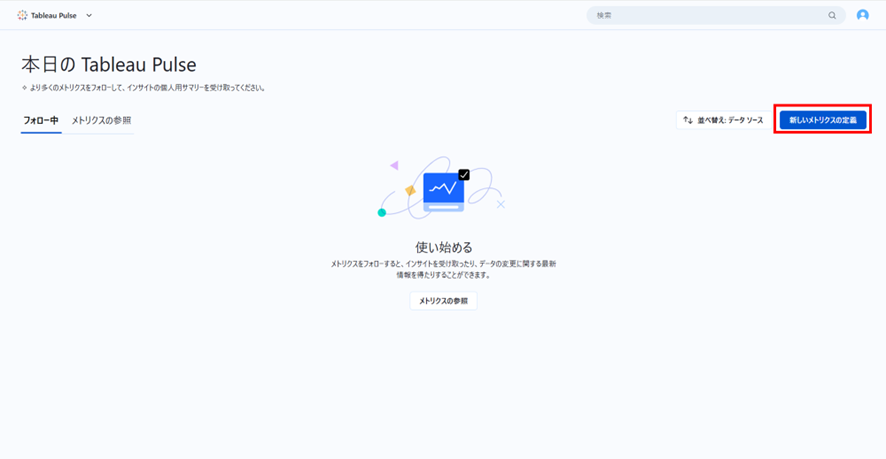The width and height of the screenshot is (886, 459).
Task: Click the Tableau logo icon
Action: [23, 15]
